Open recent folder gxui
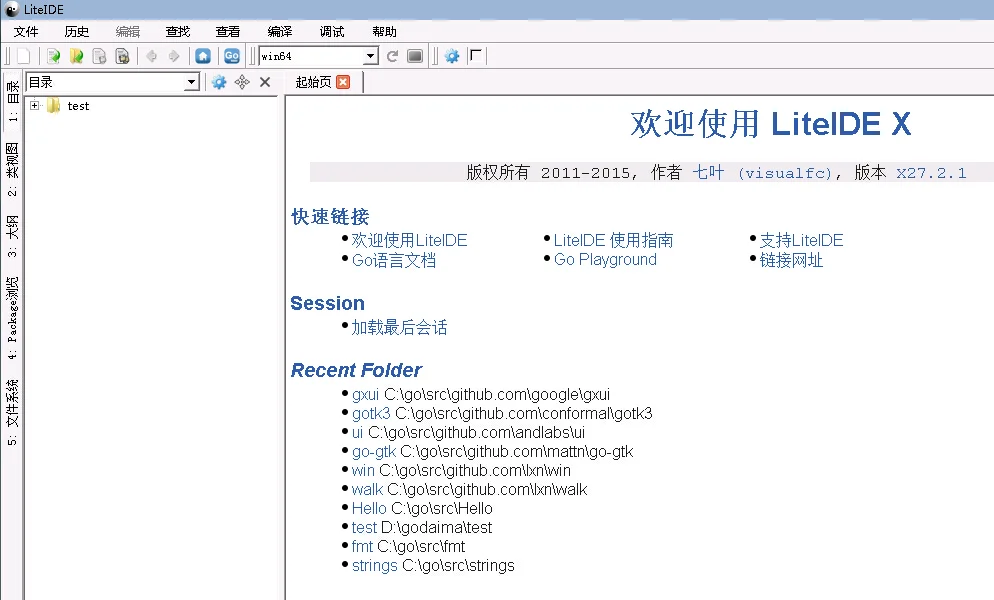994x600 pixels. (x=365, y=395)
